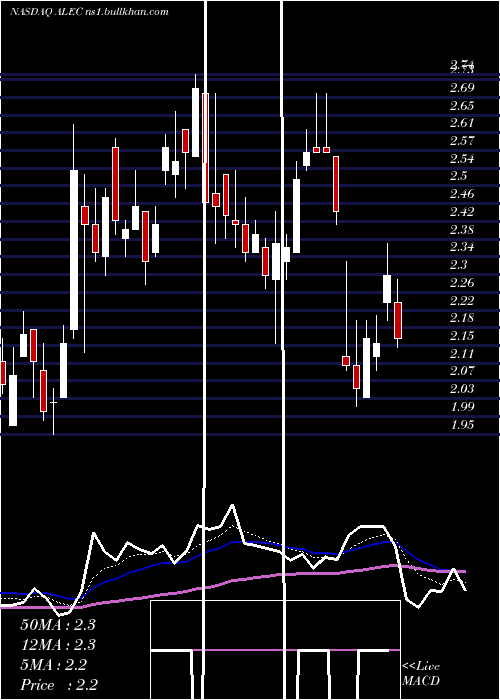Select the 2.22 price level text
Image resolution: width=500 pixels, height=700 pixels.
pyautogui.click(x=462, y=300)
